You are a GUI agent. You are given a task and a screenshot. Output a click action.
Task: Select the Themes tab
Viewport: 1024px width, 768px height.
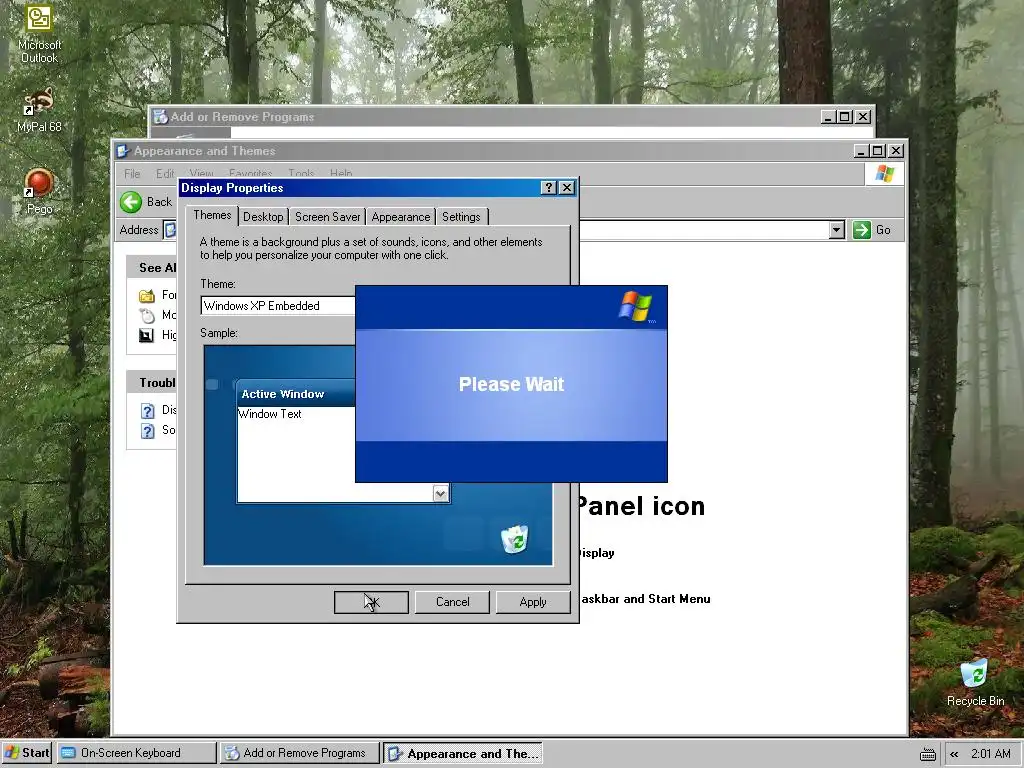(212, 215)
